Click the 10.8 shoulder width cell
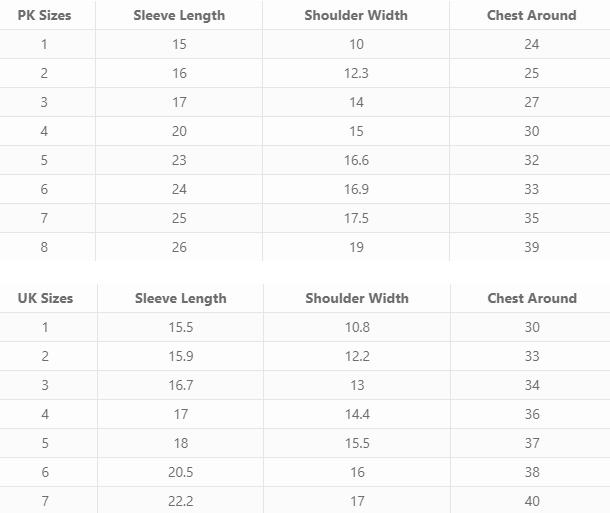Viewport: 610px width, 513px height. click(x=357, y=327)
